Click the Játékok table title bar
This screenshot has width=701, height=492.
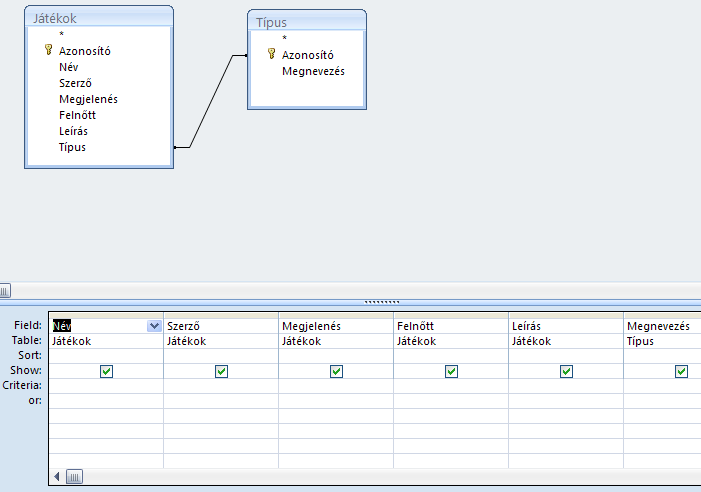point(98,17)
